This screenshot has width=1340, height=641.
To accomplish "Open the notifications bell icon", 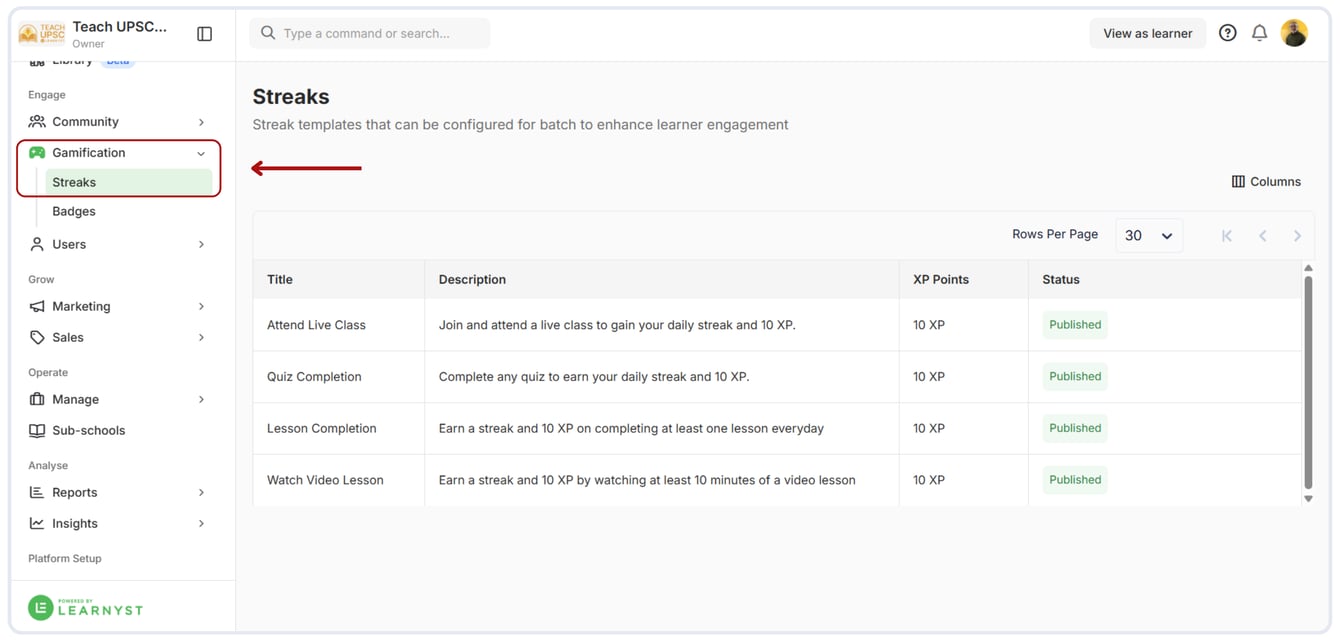I will pos(1260,33).
